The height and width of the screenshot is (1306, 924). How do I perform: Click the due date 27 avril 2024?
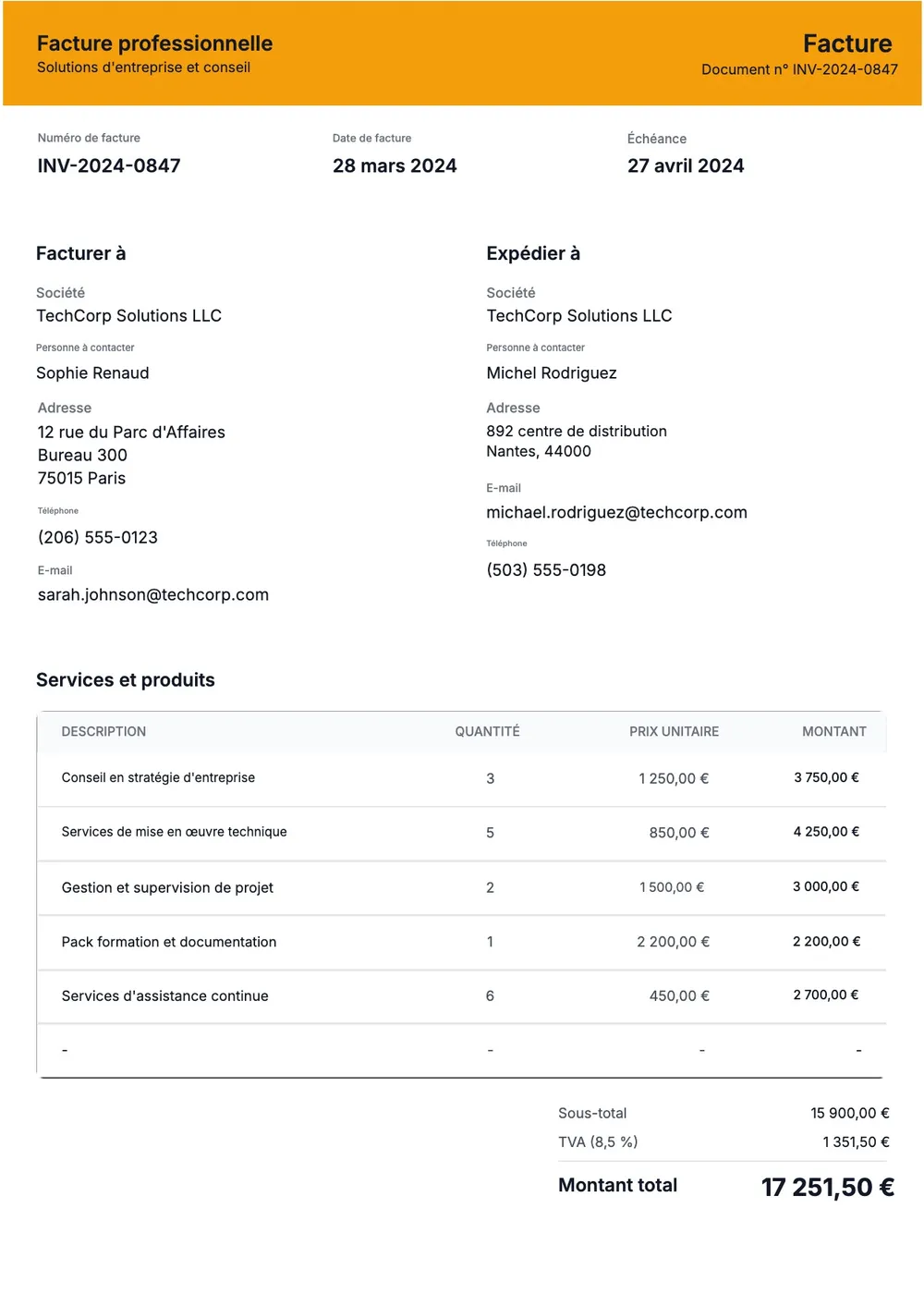(686, 166)
